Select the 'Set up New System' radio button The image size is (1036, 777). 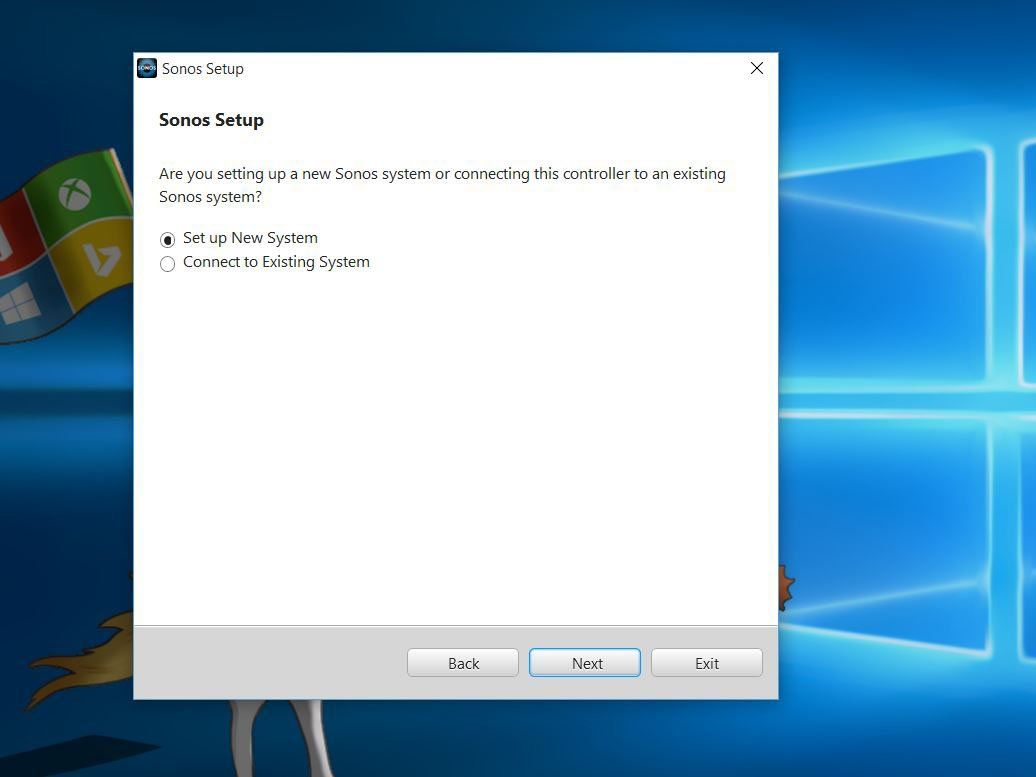[167, 239]
